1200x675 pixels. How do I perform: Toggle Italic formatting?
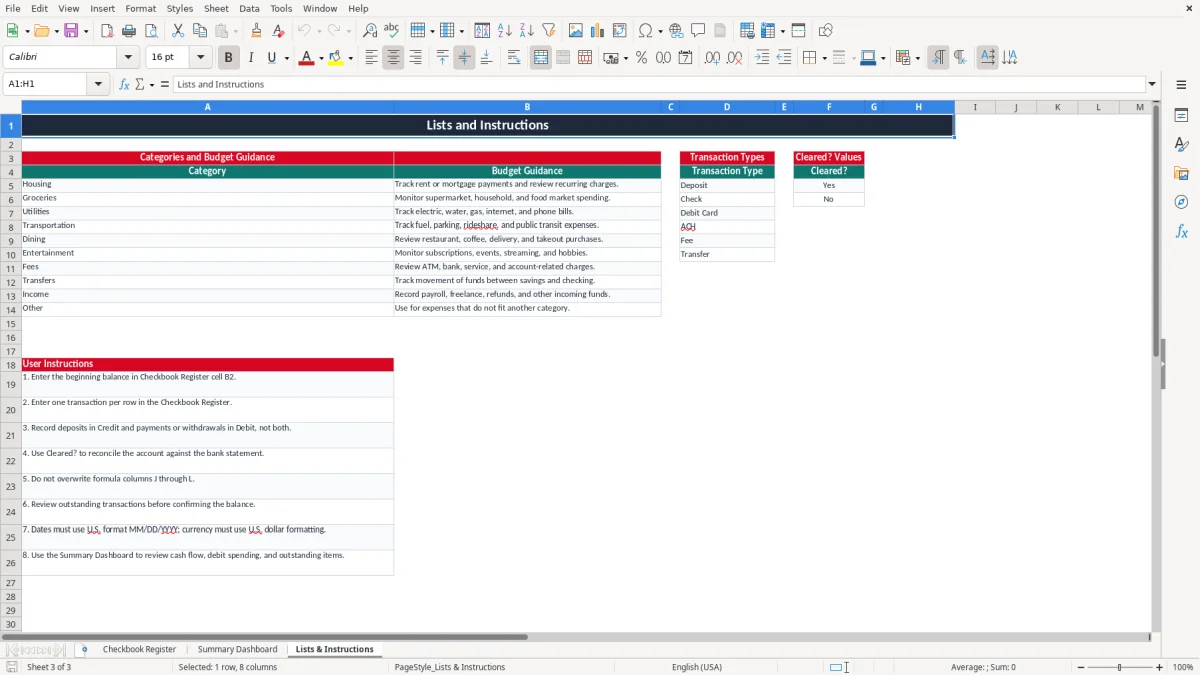pos(251,58)
